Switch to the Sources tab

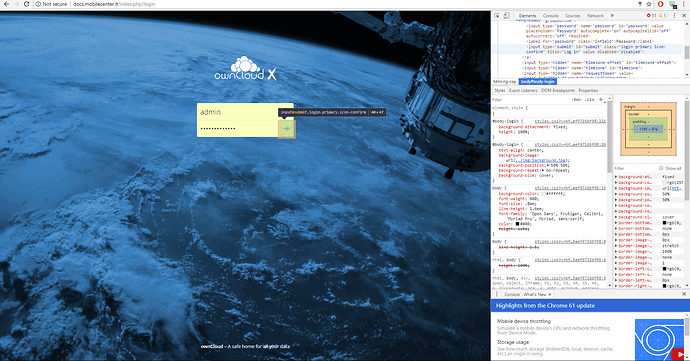[573, 15]
